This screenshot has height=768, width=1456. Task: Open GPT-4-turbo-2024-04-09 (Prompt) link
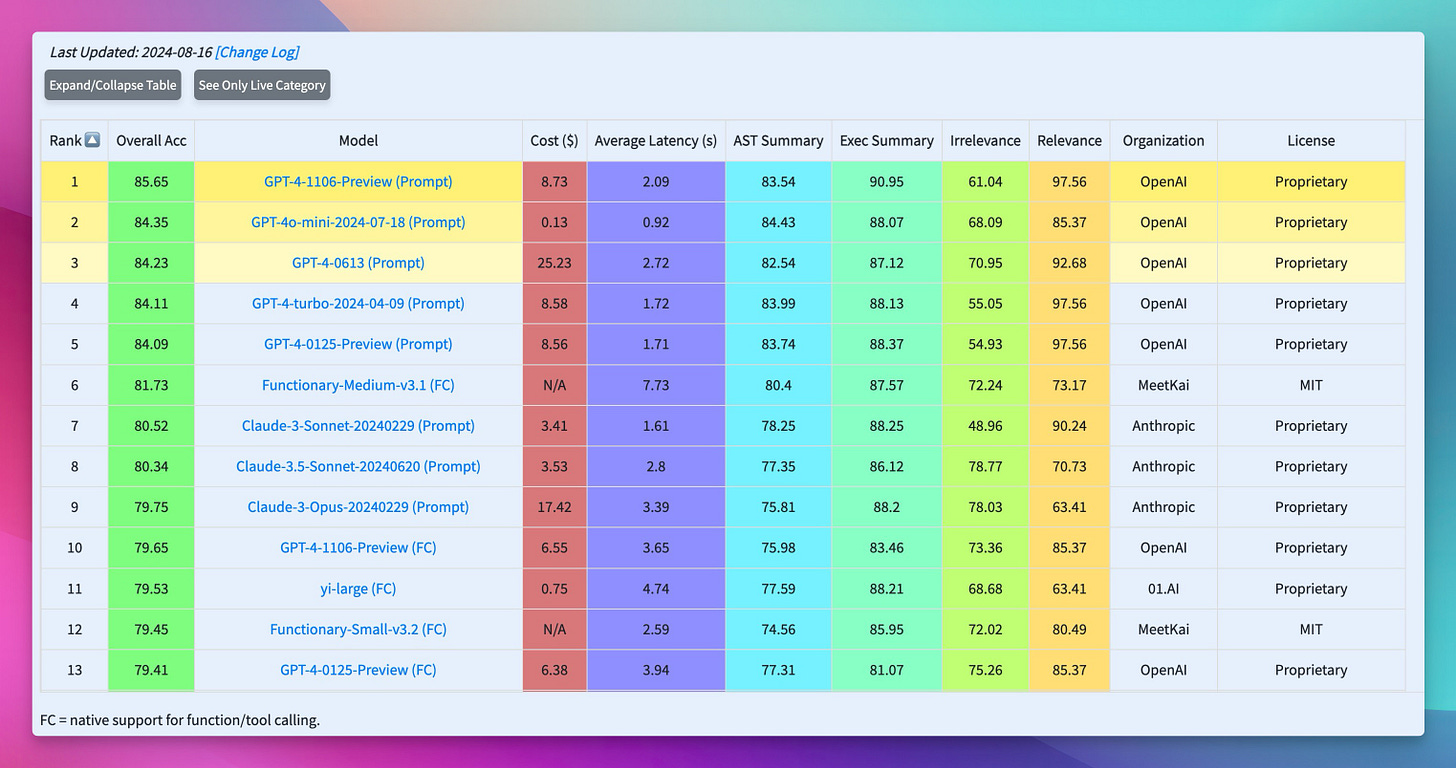point(358,303)
